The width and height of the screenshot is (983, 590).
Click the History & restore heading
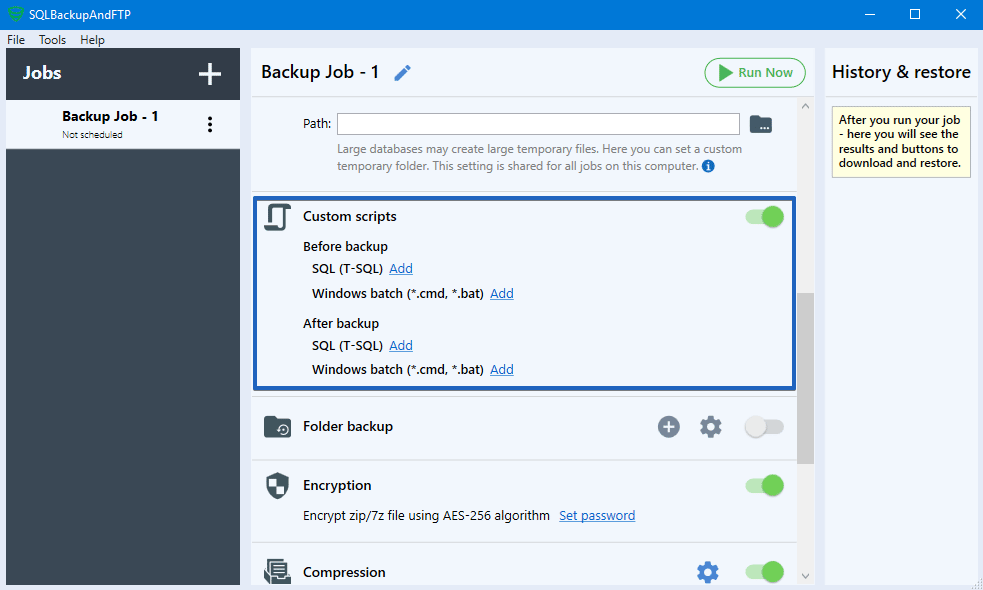click(x=901, y=72)
